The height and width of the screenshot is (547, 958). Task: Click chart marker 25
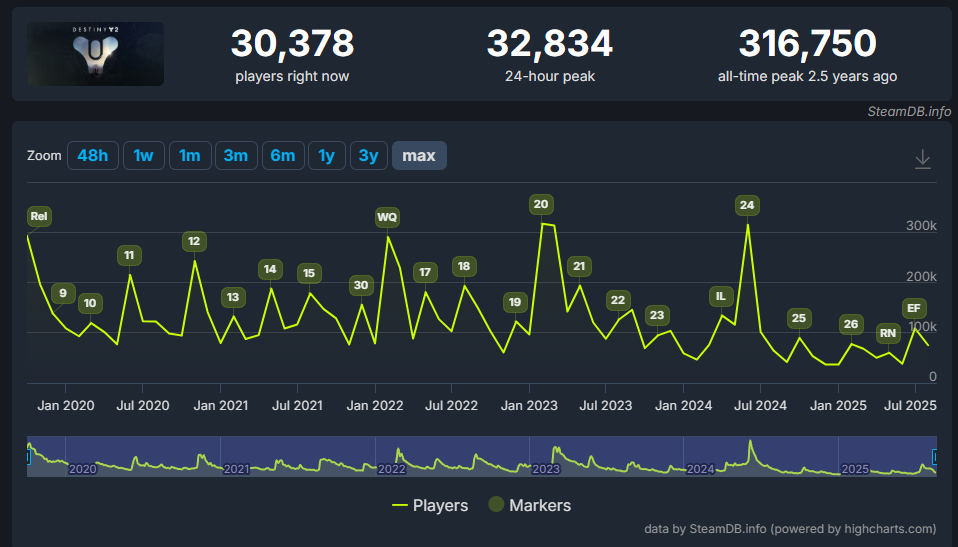coord(799,318)
